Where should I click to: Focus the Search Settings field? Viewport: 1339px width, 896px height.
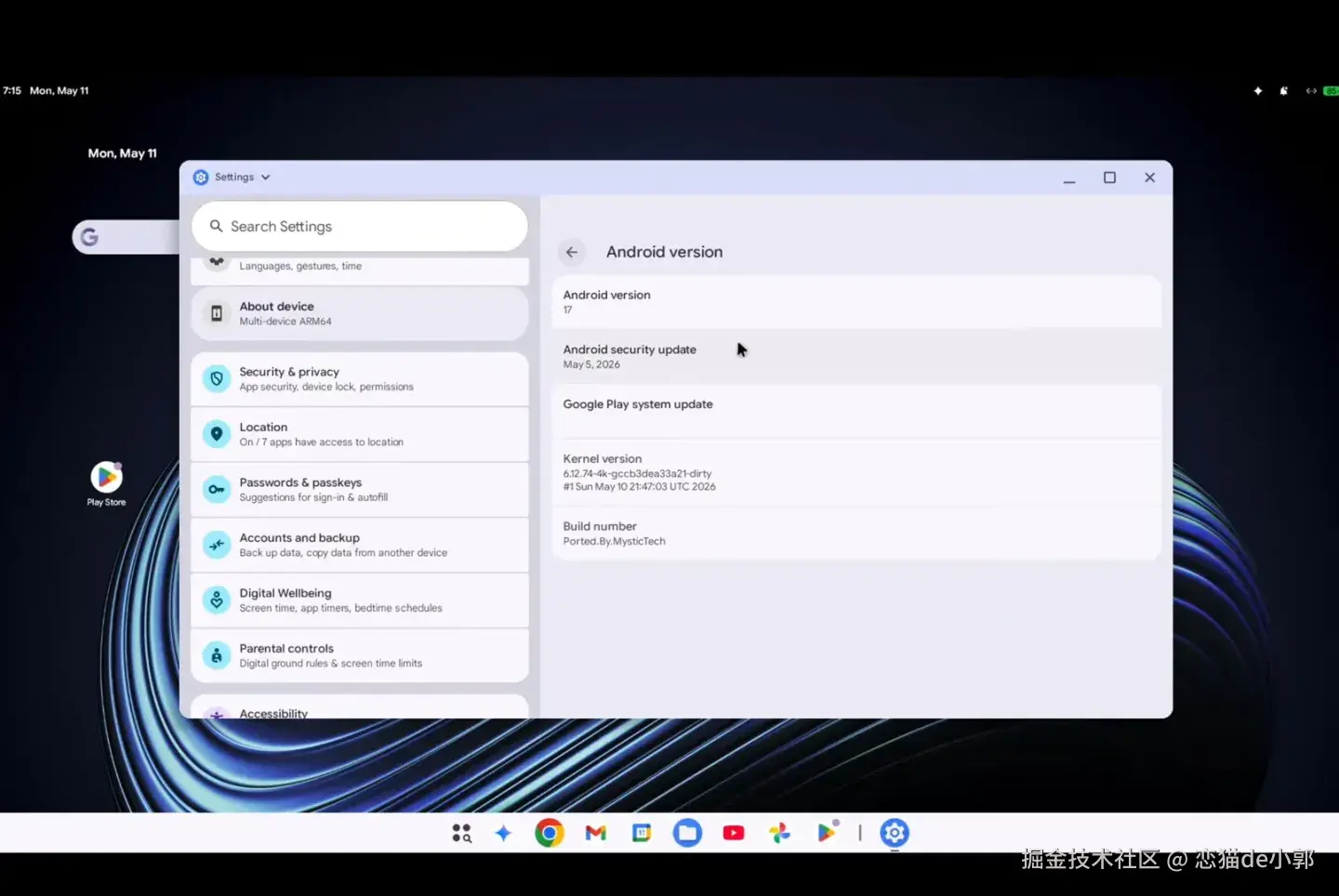(360, 227)
